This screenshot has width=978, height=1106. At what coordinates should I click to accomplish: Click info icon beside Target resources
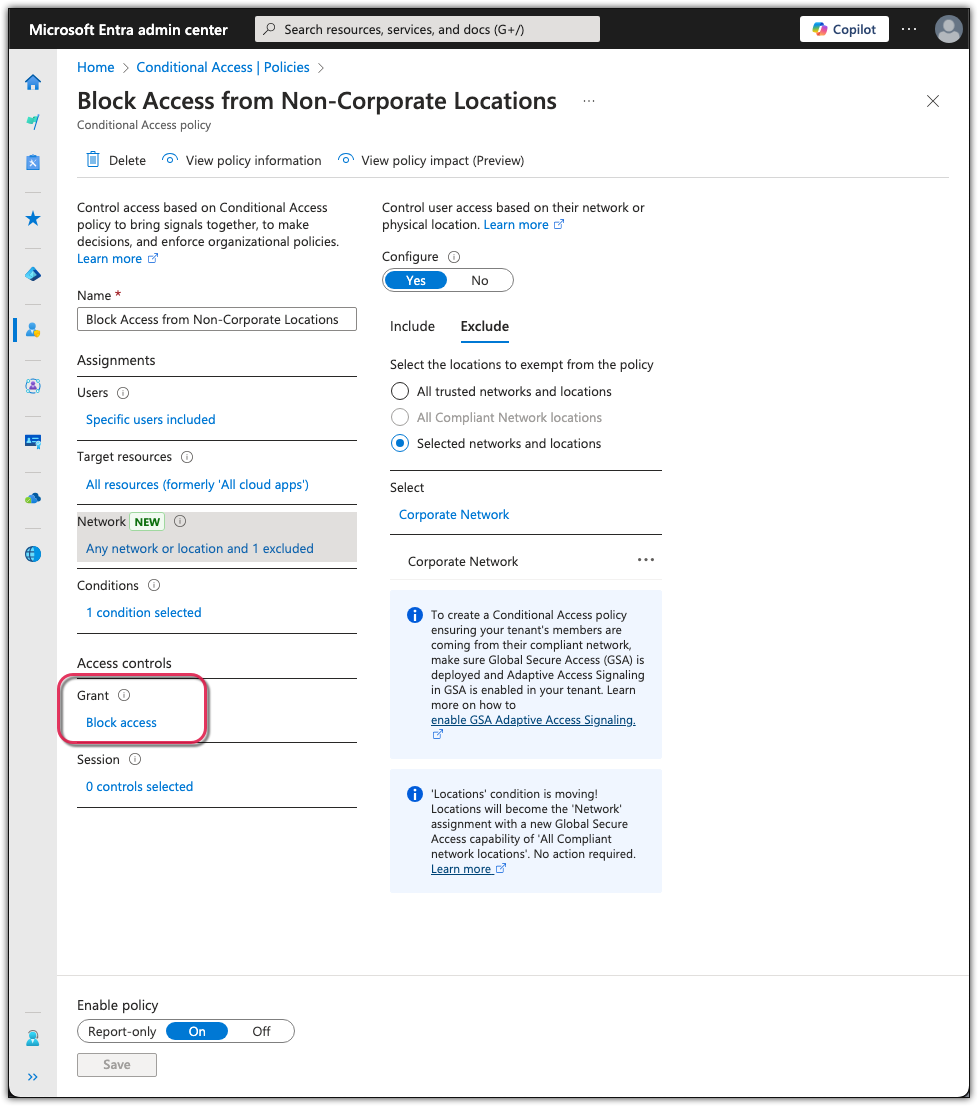(x=187, y=457)
